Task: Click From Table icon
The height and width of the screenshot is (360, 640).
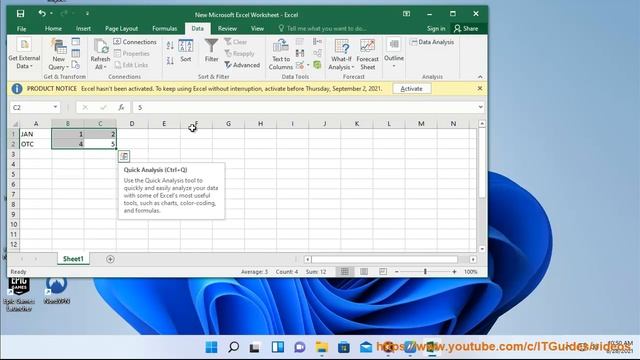Action: tap(76, 53)
